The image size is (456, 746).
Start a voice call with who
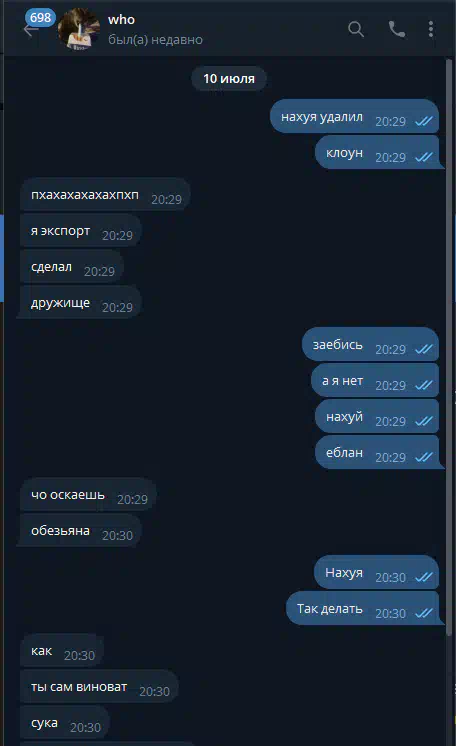[x=397, y=29]
